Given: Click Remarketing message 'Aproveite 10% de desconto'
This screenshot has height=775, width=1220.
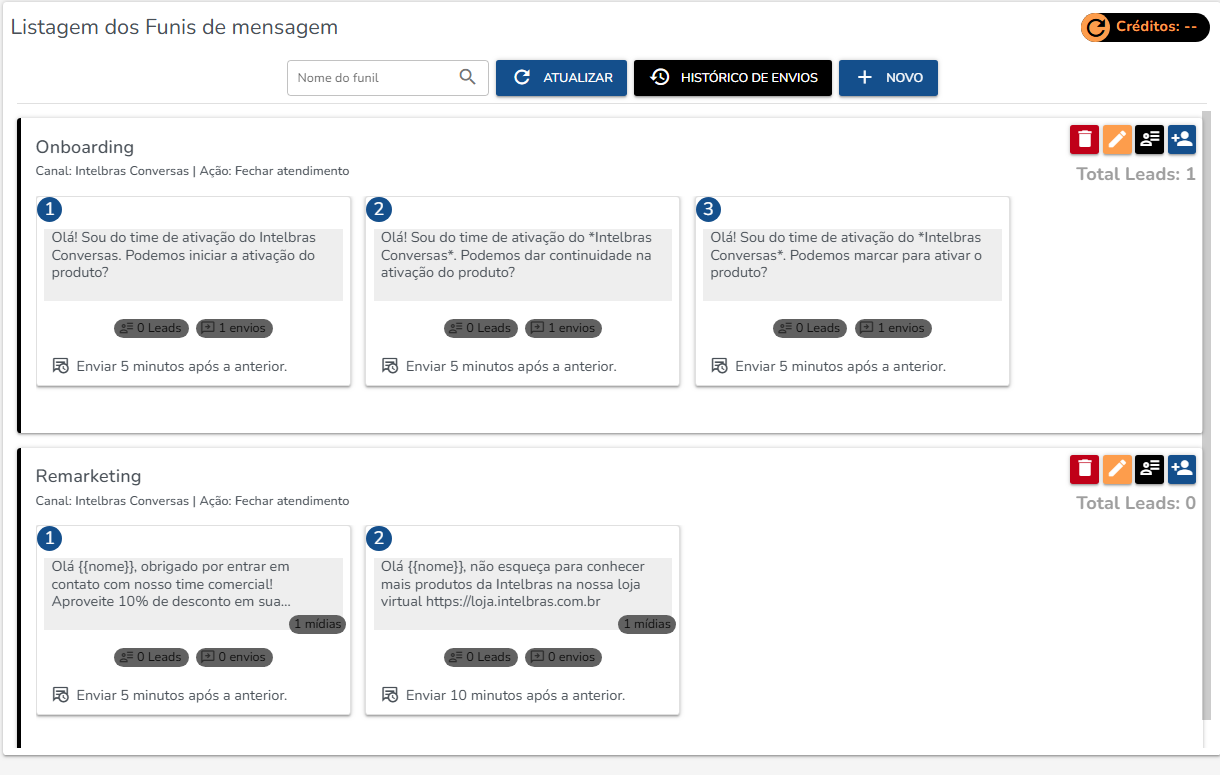Looking at the screenshot, I should click(x=193, y=594).
